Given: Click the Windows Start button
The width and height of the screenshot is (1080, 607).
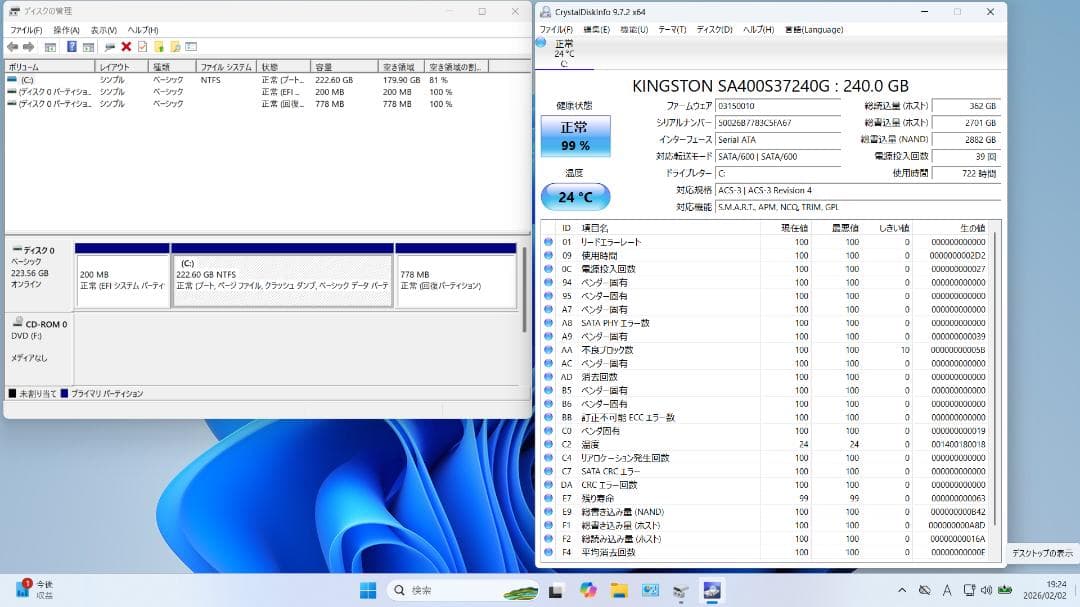Looking at the screenshot, I should (x=368, y=589).
